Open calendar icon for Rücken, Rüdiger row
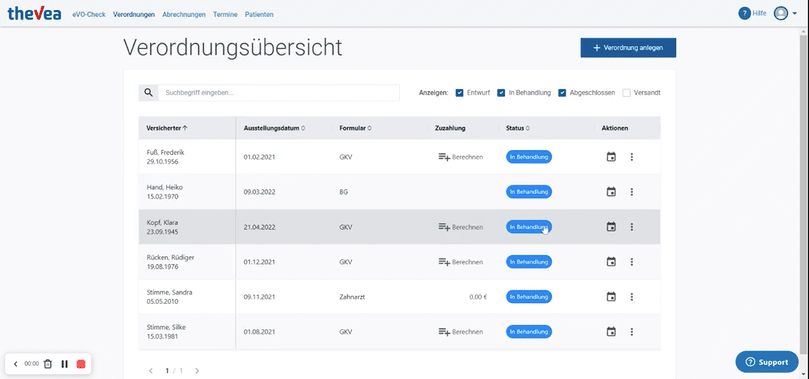Image resolution: width=809 pixels, height=379 pixels. click(x=611, y=262)
